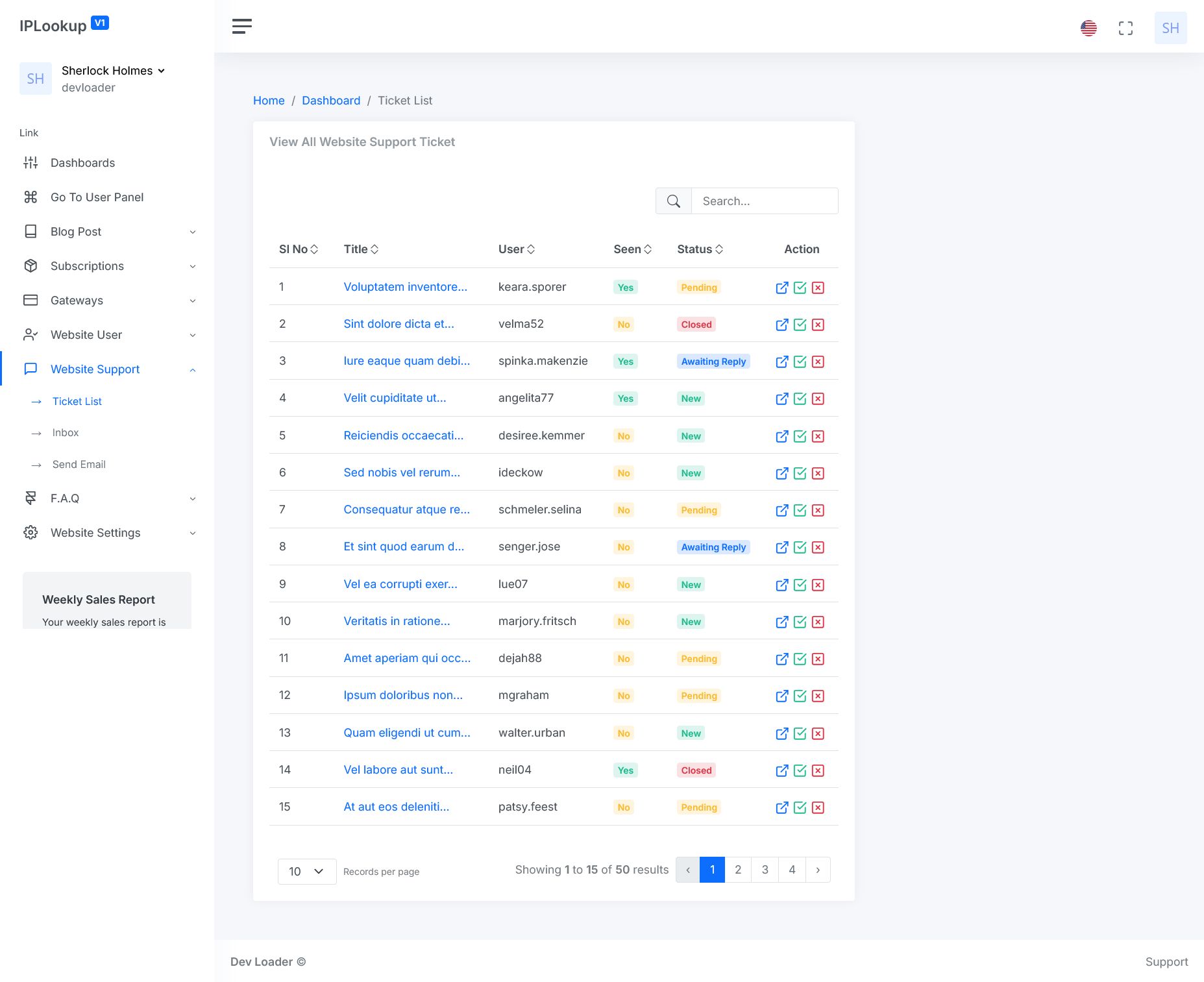Image resolution: width=1204 pixels, height=982 pixels.
Task: Go to pagination page 3
Action: pos(765,870)
